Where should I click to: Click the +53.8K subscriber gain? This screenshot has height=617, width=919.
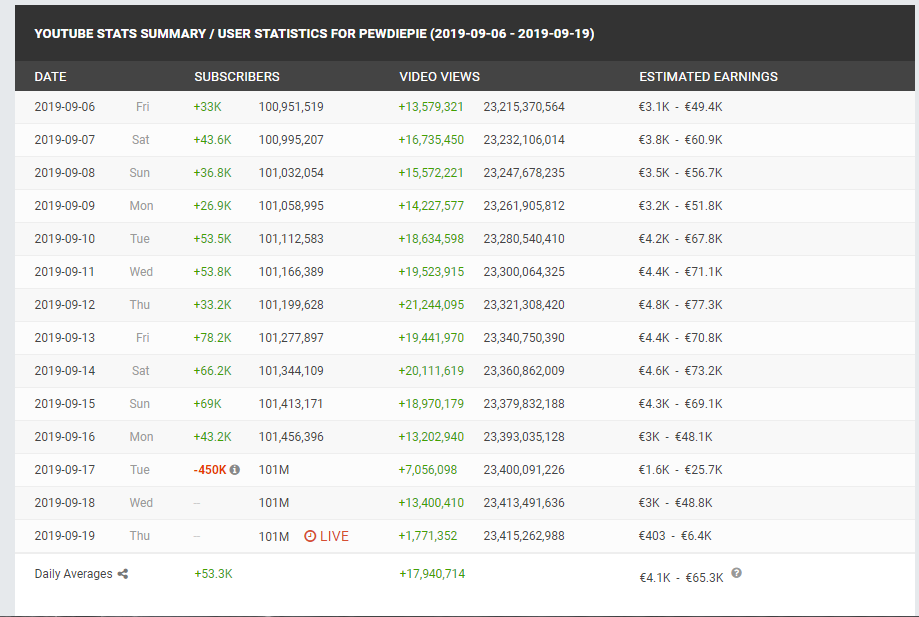coord(213,272)
